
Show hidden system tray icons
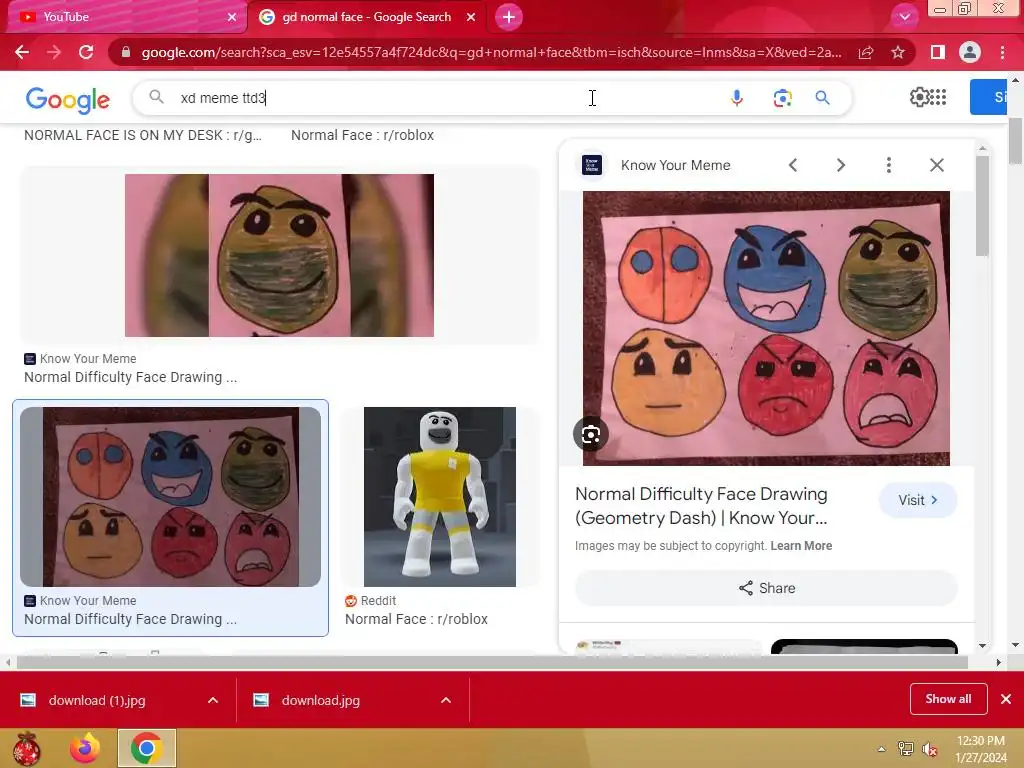click(882, 749)
